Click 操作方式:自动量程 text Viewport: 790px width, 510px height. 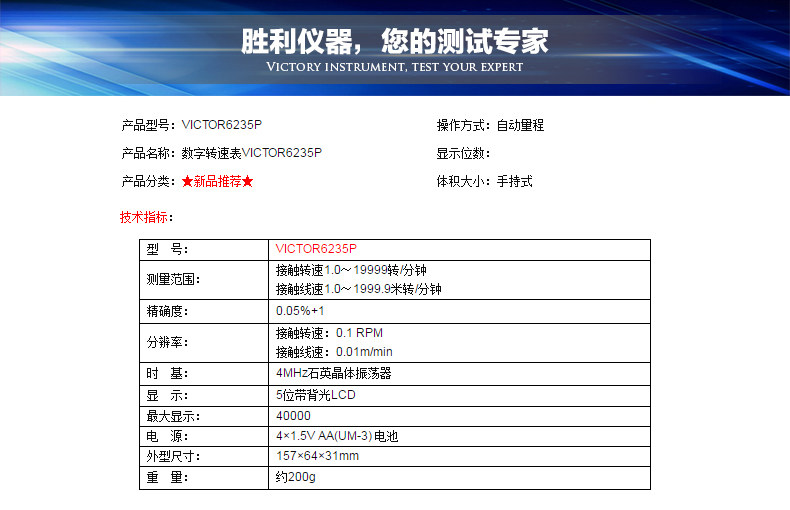(490, 125)
